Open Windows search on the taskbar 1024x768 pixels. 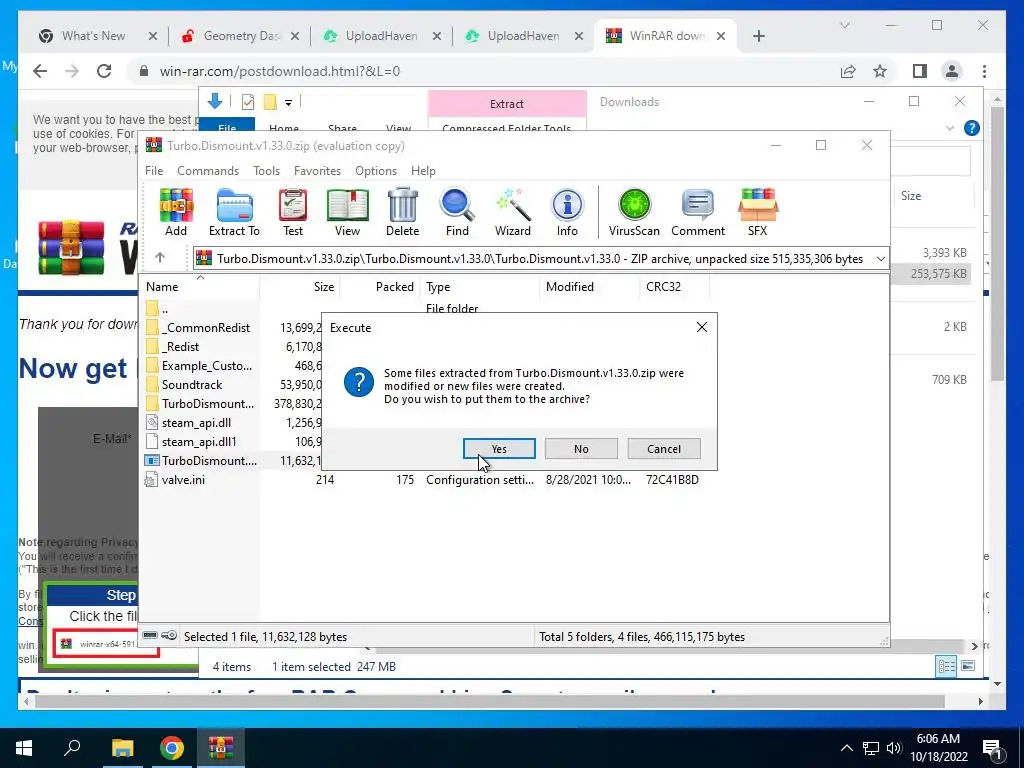pyautogui.click(x=73, y=748)
